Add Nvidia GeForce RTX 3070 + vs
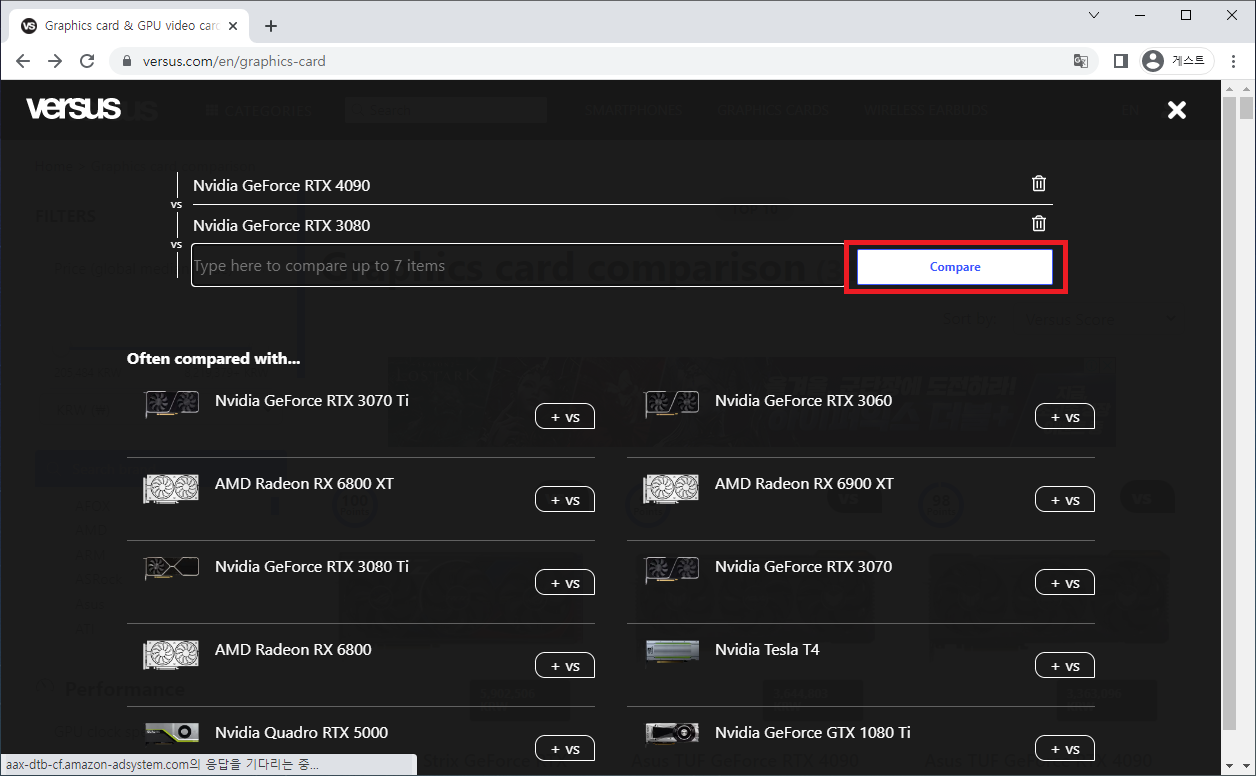The image size is (1256, 776). point(1065,583)
